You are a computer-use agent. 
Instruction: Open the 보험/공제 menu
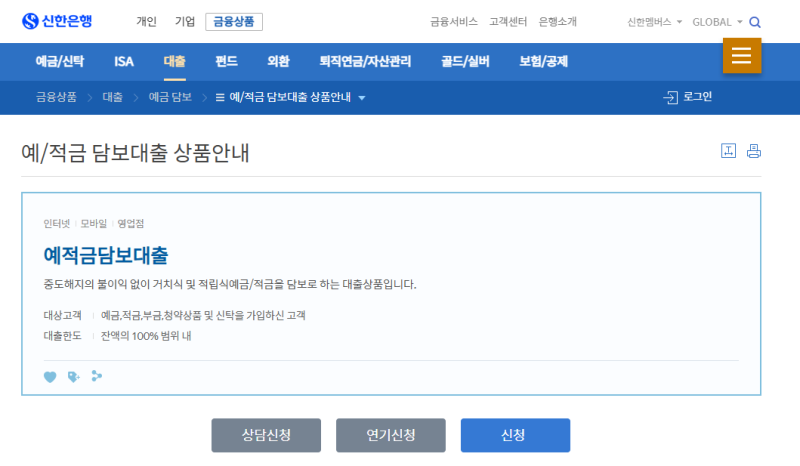click(x=544, y=62)
